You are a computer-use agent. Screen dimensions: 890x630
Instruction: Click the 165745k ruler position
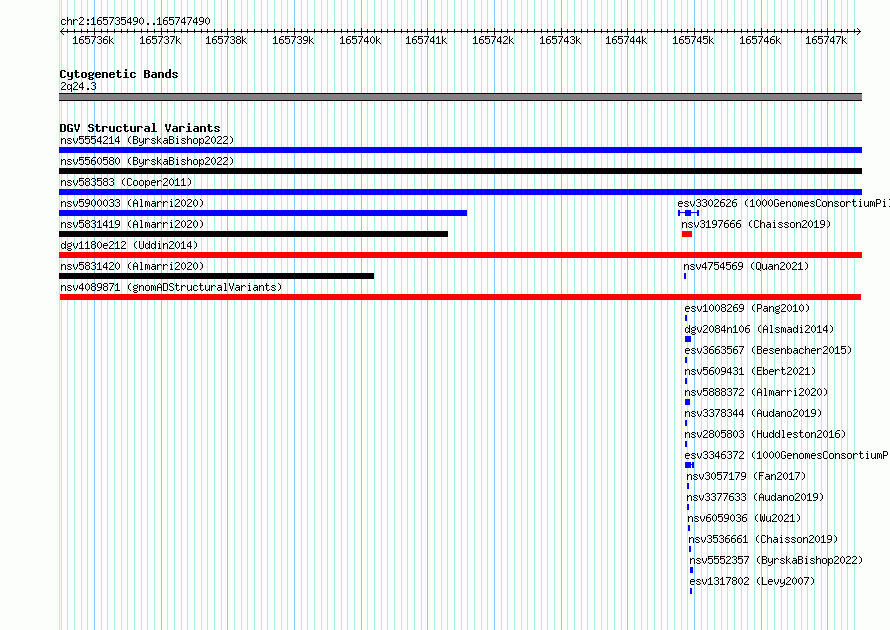click(693, 40)
